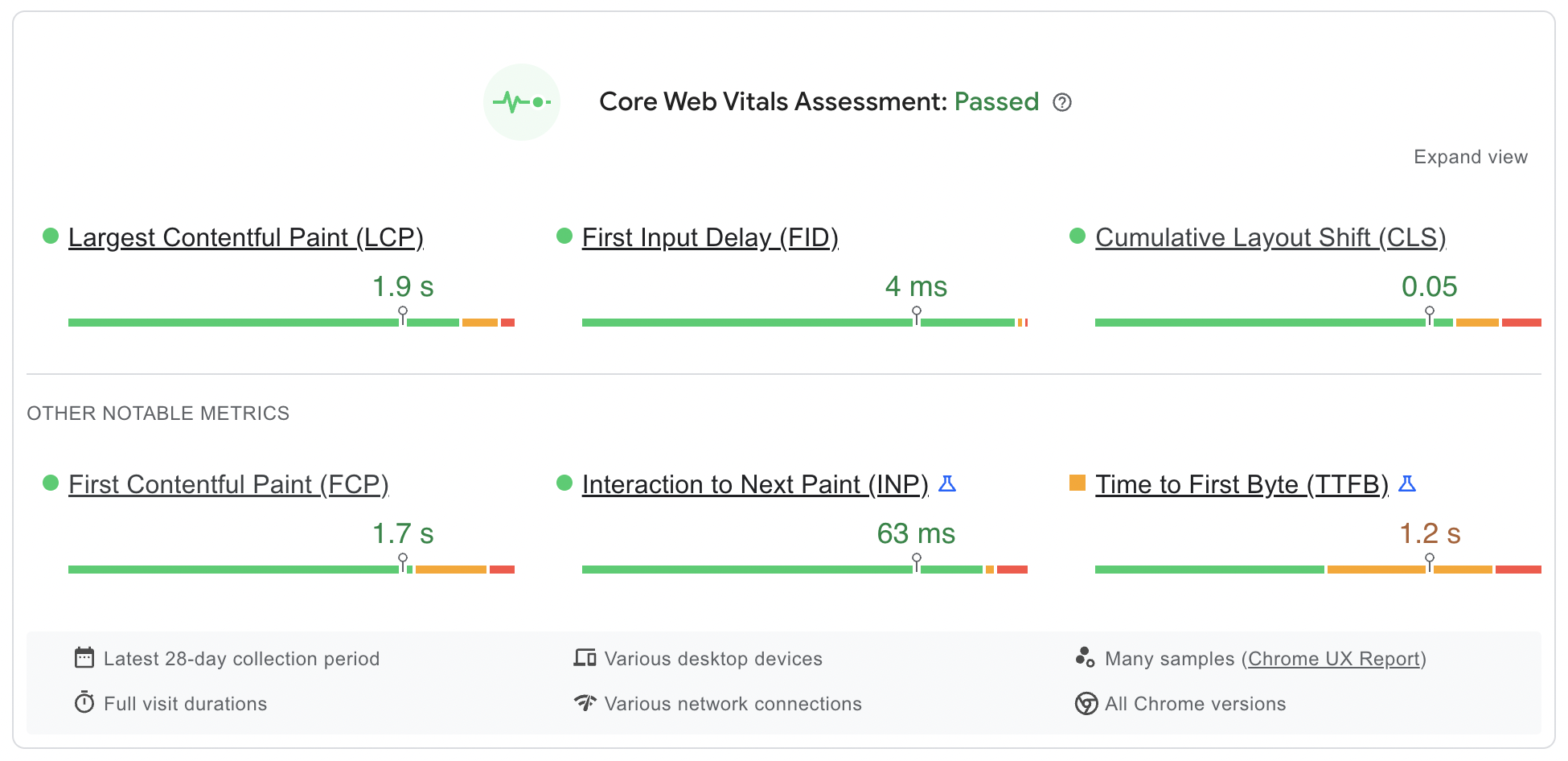This screenshot has width=1568, height=761.
Task: Click the First Input Delay link
Action: pyautogui.click(x=709, y=237)
